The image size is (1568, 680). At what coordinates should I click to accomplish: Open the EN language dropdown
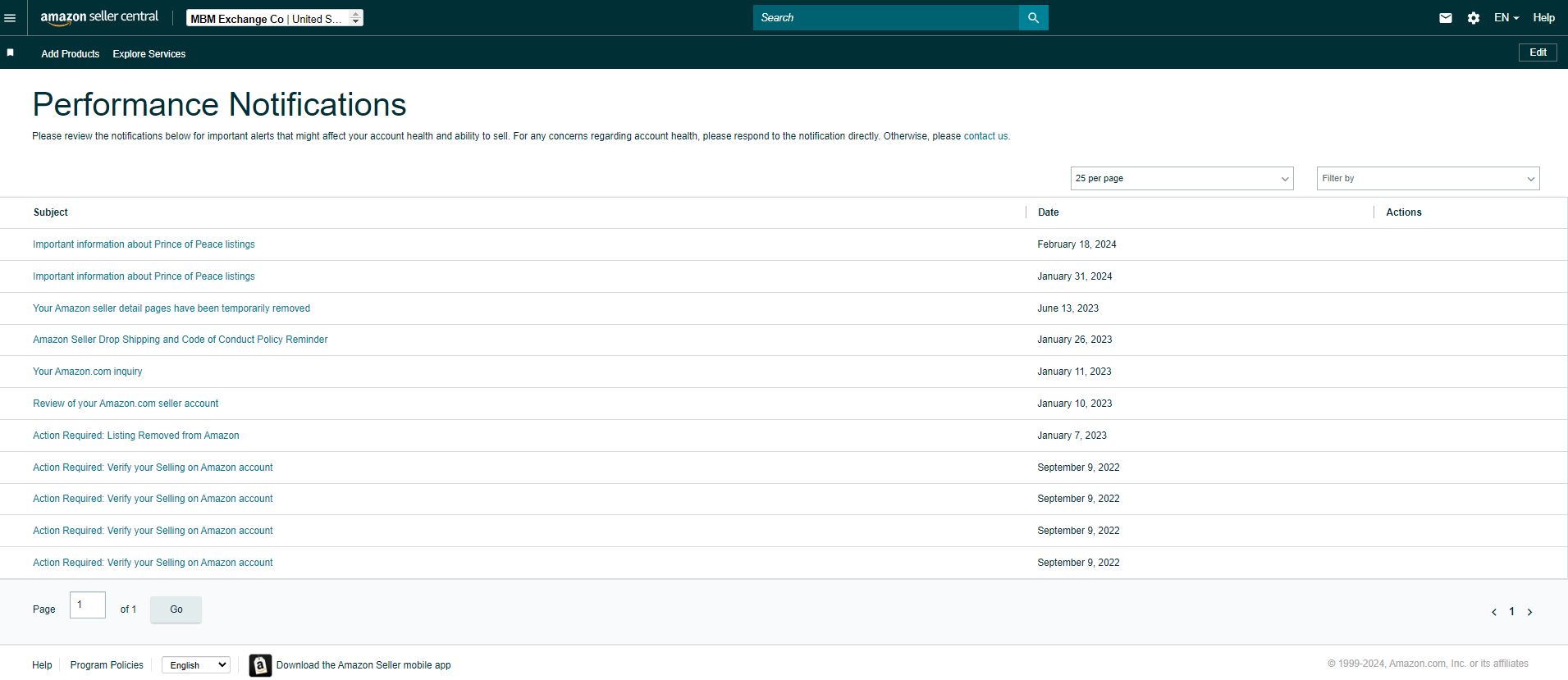click(1506, 18)
